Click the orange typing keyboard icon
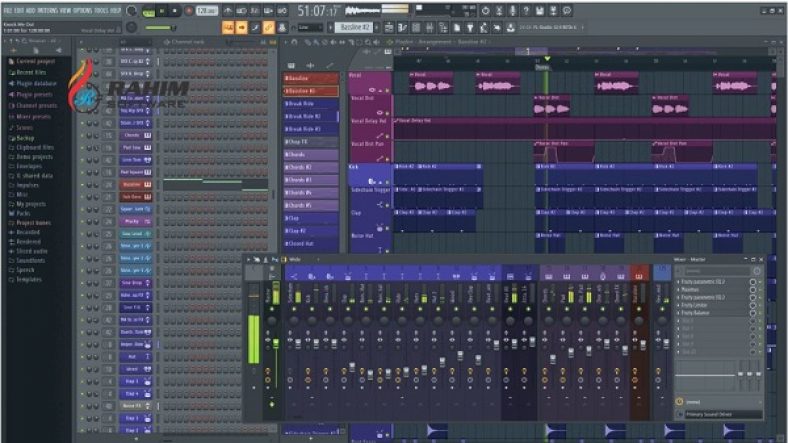 228,28
